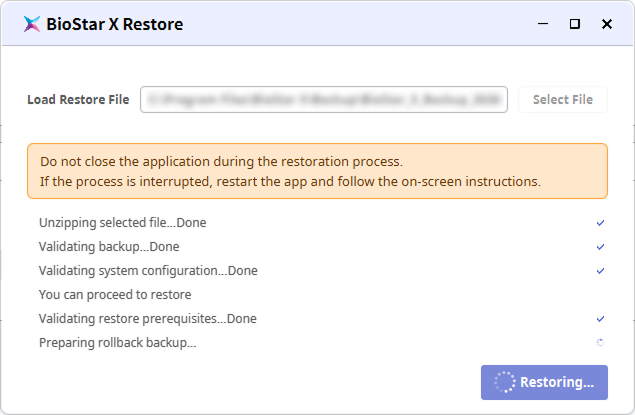
Task: Click the You can proceed to restore text
Action: [115, 295]
